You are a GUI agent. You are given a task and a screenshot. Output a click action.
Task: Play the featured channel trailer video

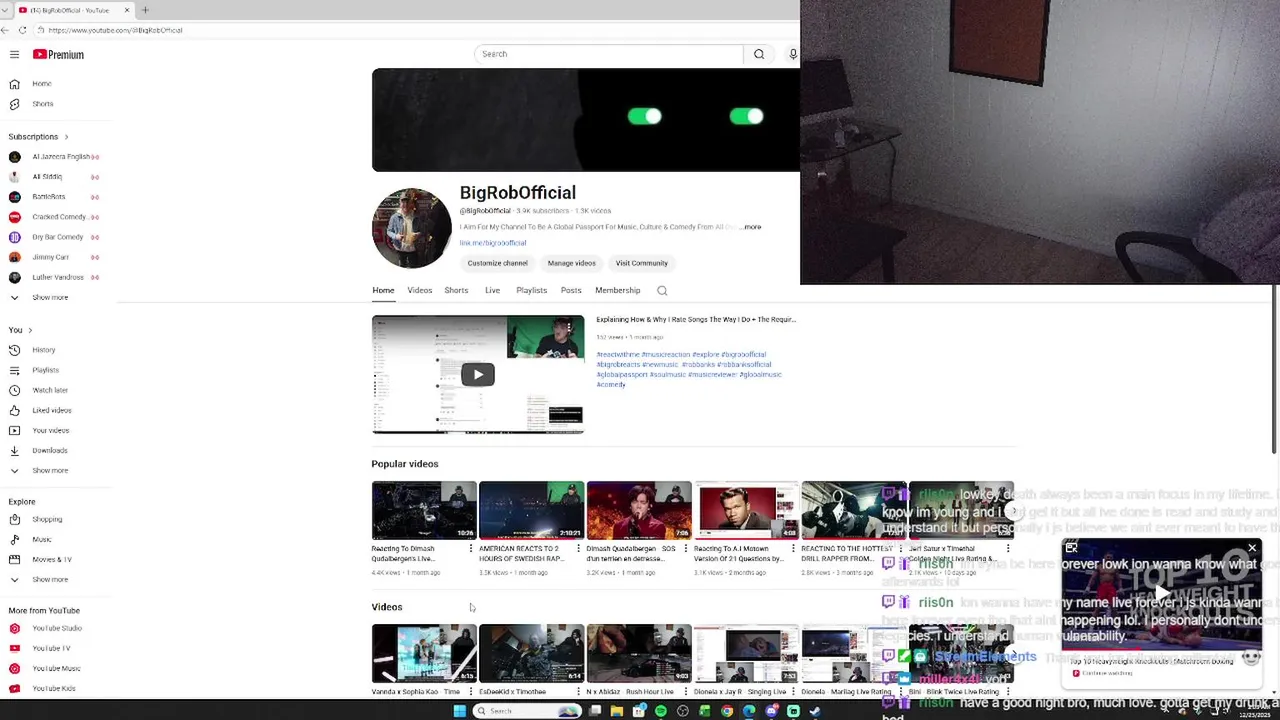click(x=478, y=375)
